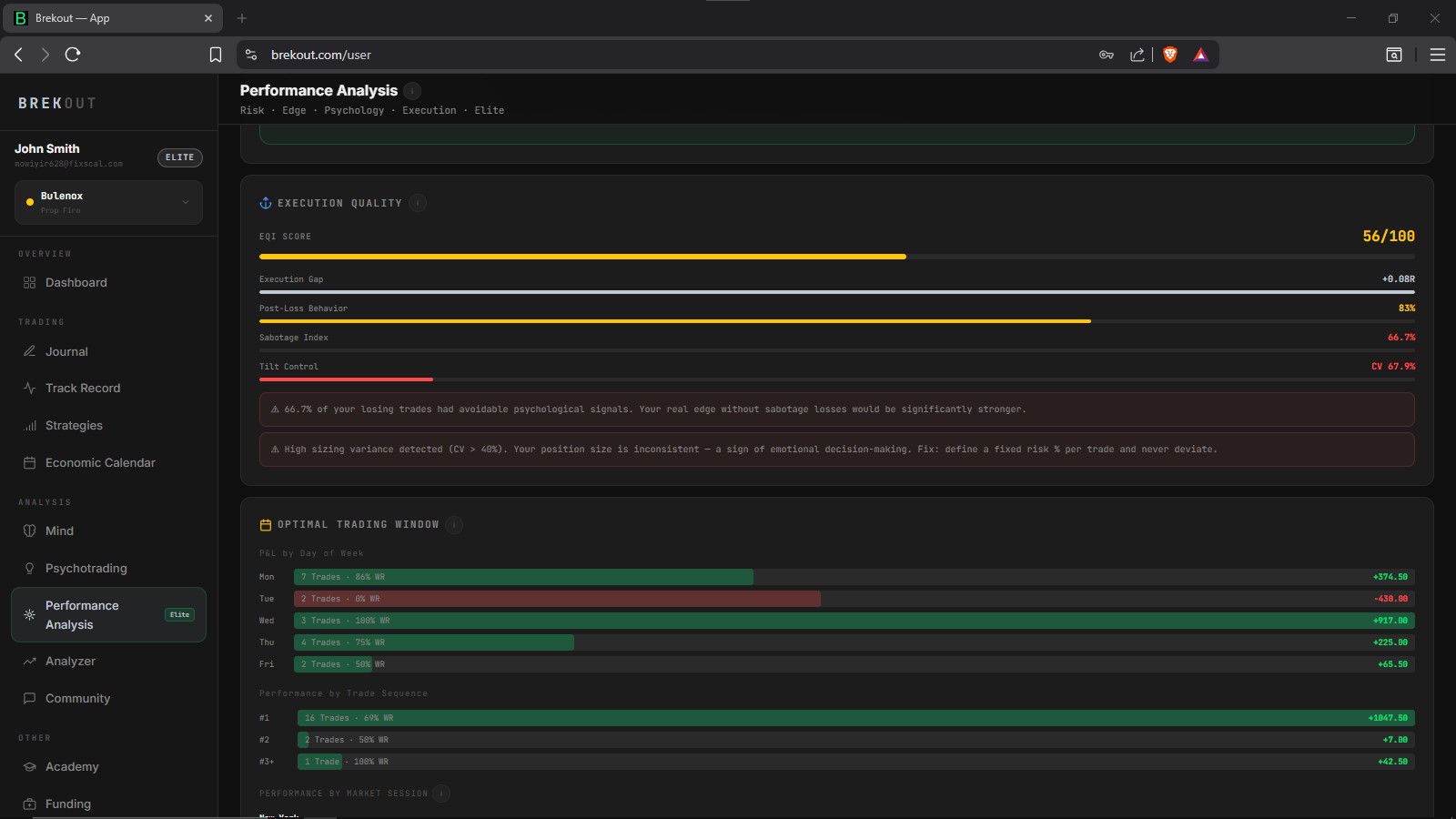Open the browser sidebar panel icon
The image size is (1456, 819).
click(1394, 55)
